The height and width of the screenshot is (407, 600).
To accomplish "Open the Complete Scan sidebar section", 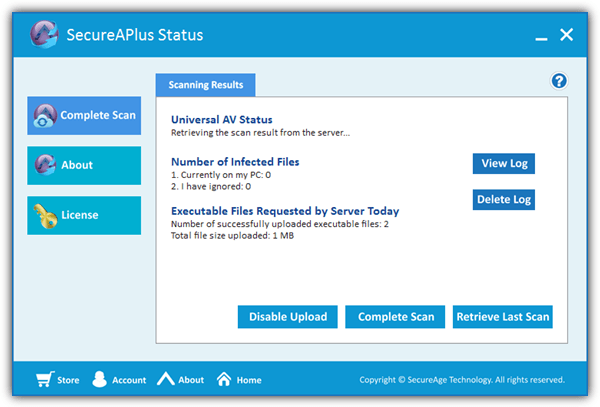I will click(84, 116).
